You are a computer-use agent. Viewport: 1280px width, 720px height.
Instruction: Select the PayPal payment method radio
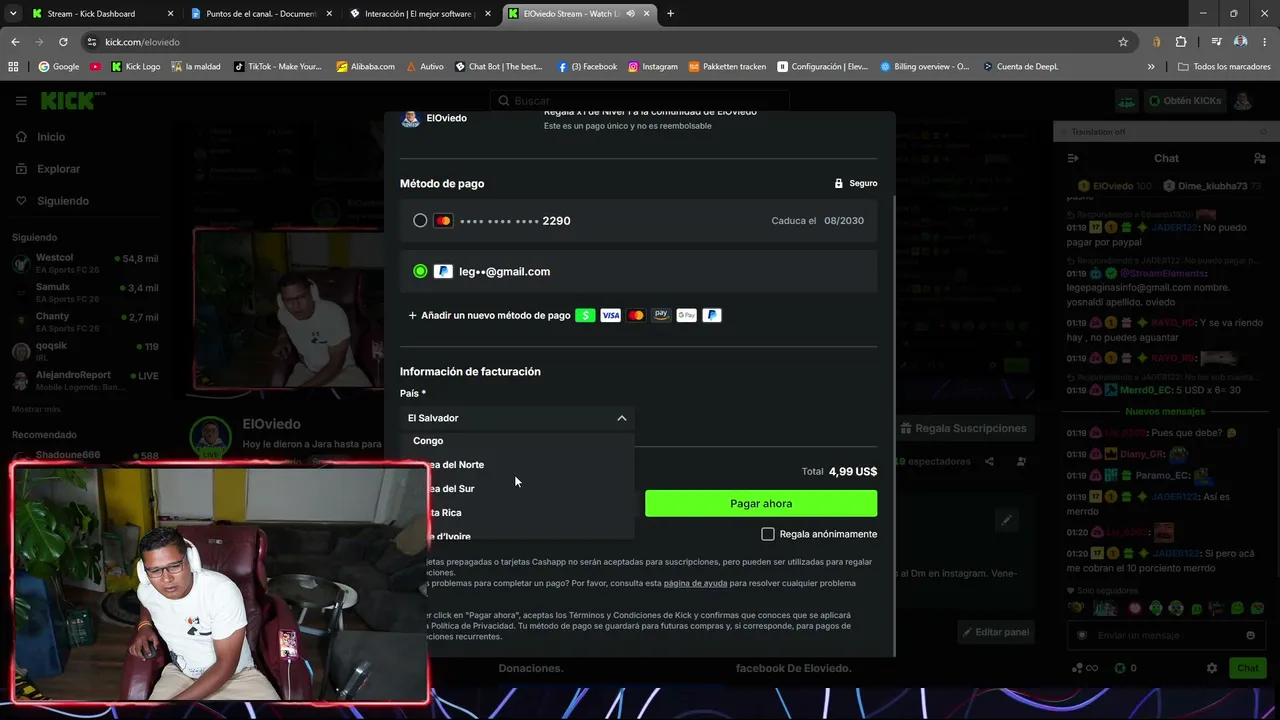click(x=420, y=271)
